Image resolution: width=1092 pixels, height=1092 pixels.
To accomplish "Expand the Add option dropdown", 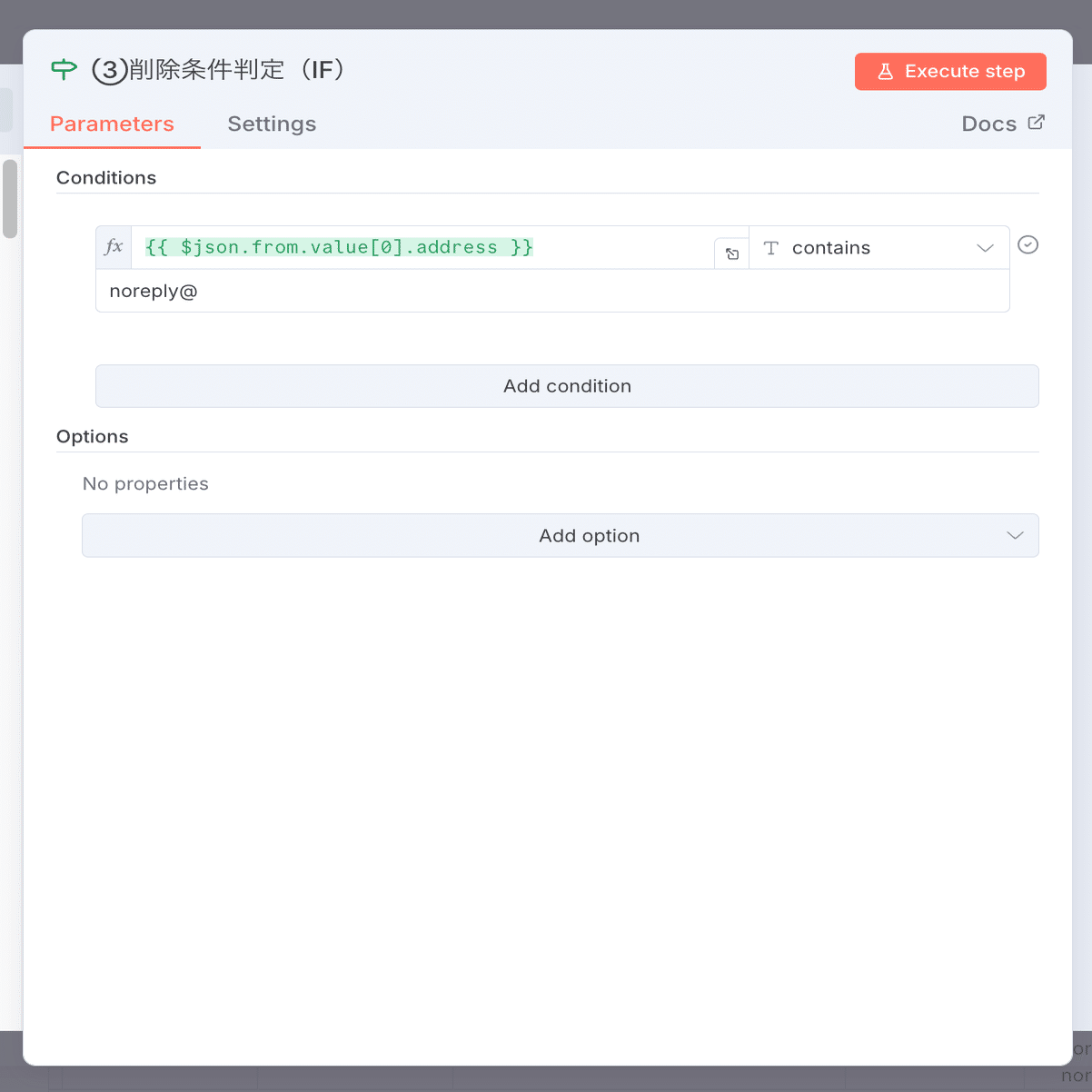I will (x=561, y=536).
